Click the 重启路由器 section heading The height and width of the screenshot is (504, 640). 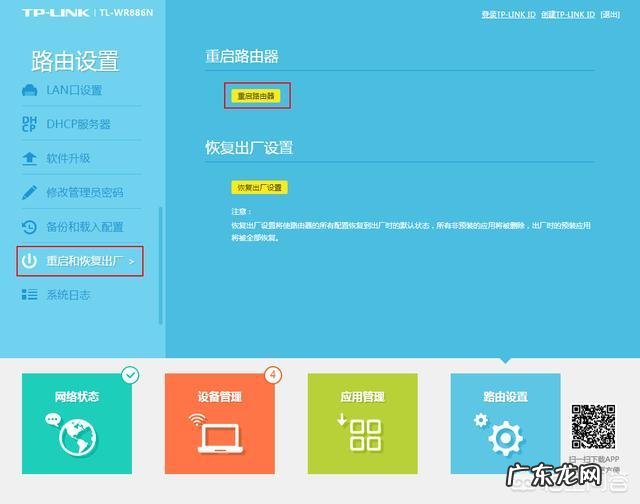[242, 56]
